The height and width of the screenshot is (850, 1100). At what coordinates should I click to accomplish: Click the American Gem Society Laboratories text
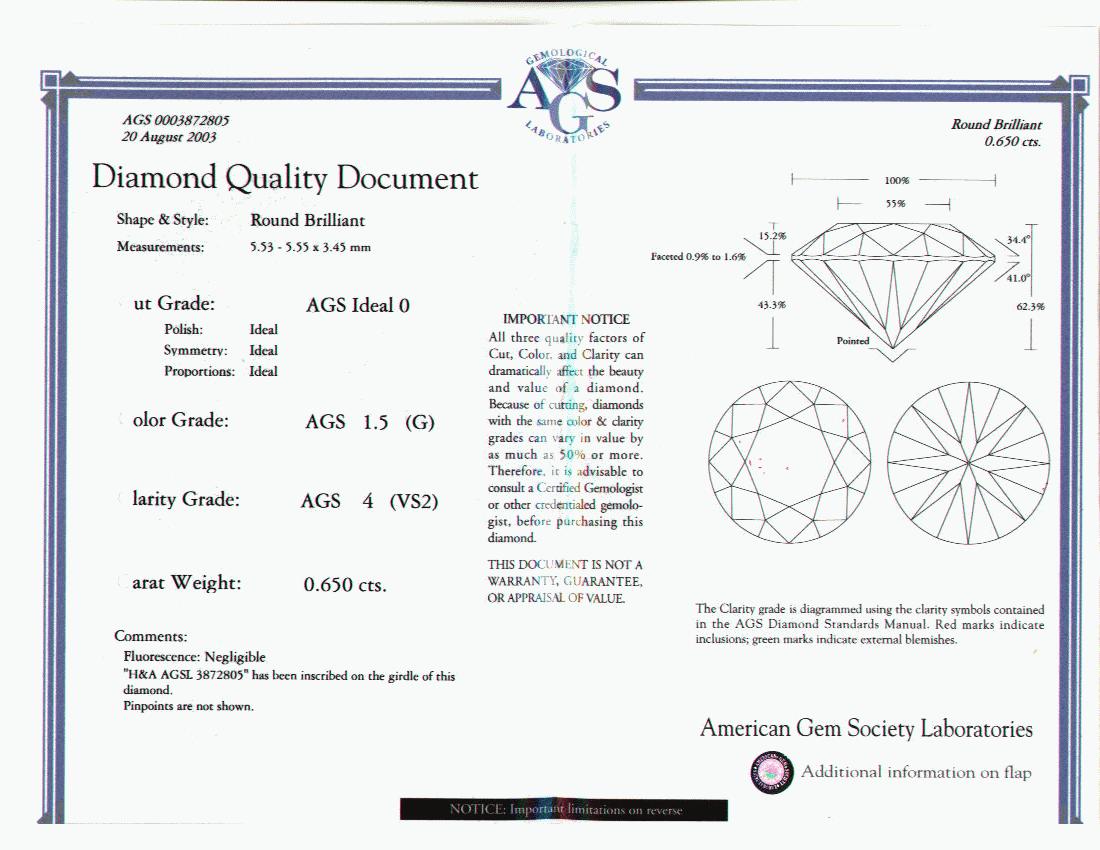click(x=866, y=729)
